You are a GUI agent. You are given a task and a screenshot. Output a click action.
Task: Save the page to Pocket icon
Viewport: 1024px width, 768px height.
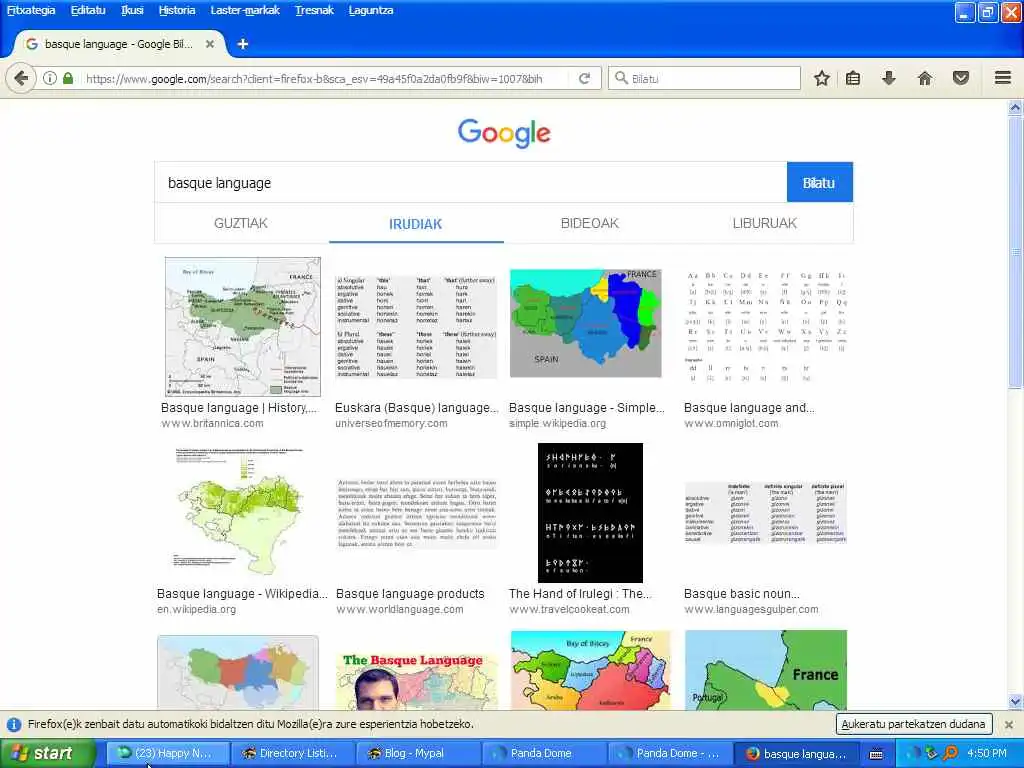(x=961, y=79)
